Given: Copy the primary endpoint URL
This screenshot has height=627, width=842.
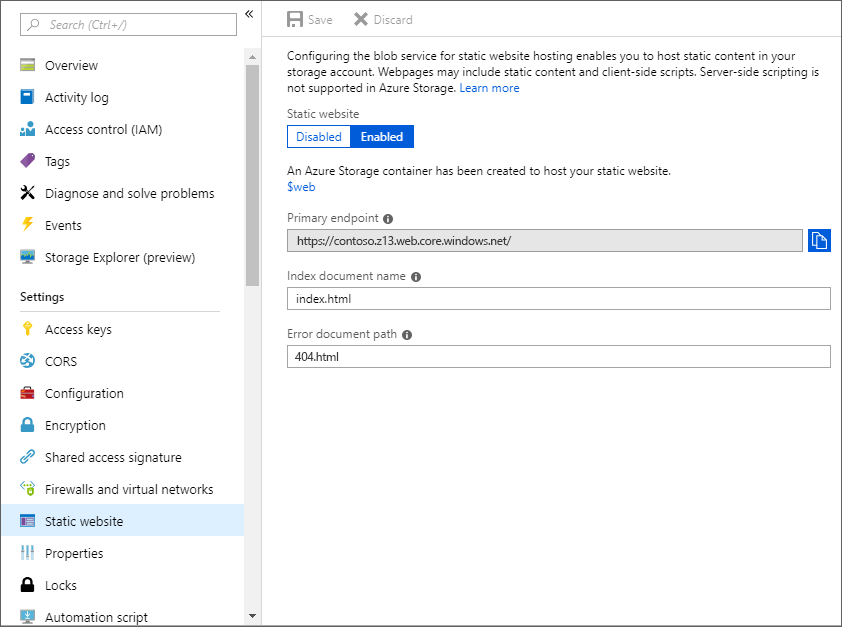Looking at the screenshot, I should (x=819, y=240).
